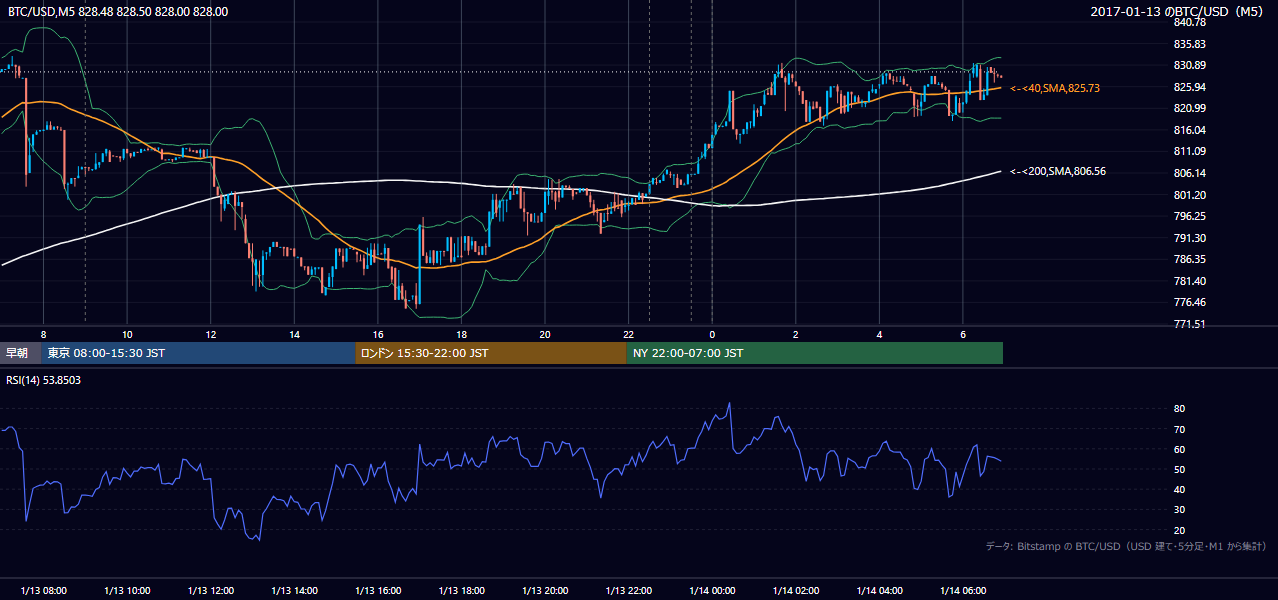Image resolution: width=1278 pixels, height=600 pixels.
Task: Click RSI scale value 80
Action: [1179, 409]
